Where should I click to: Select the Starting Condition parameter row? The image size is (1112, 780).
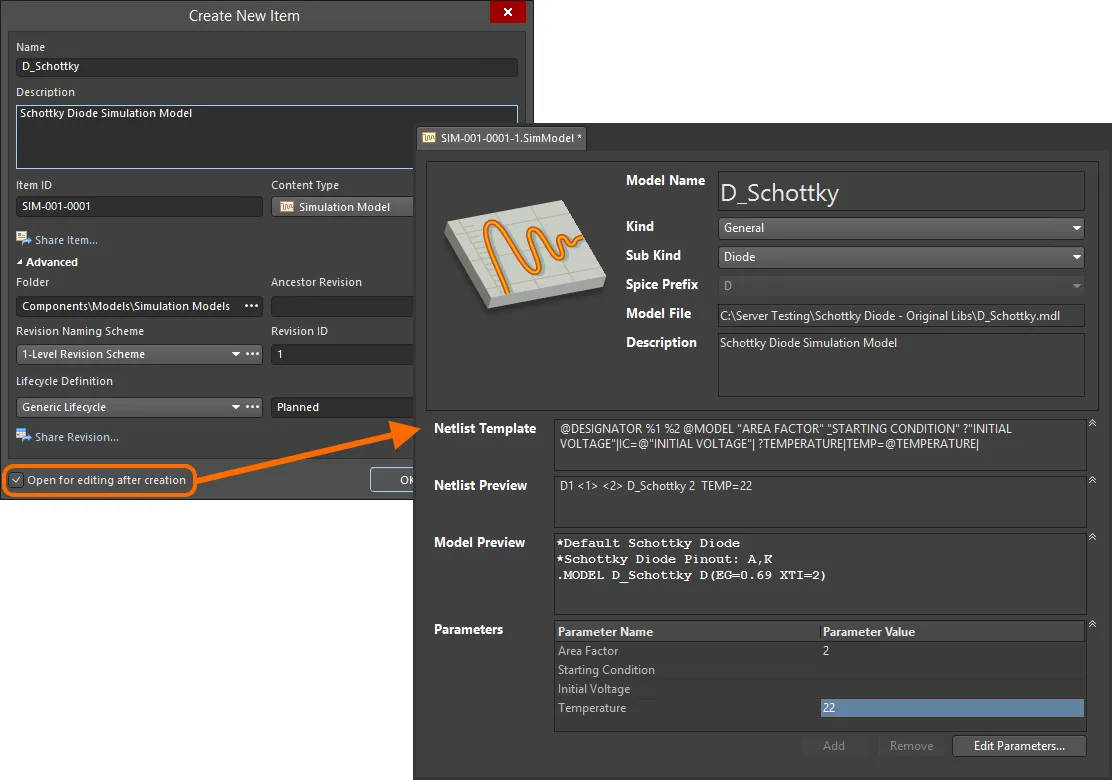821,670
